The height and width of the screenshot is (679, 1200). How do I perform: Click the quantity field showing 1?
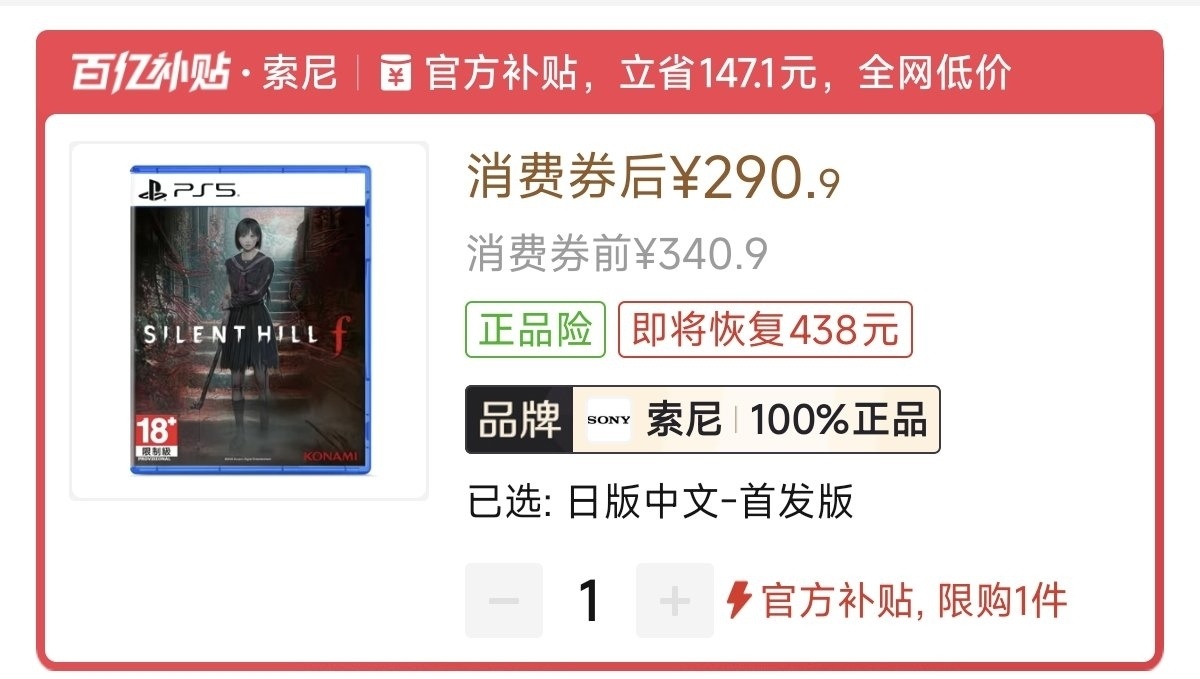click(590, 600)
